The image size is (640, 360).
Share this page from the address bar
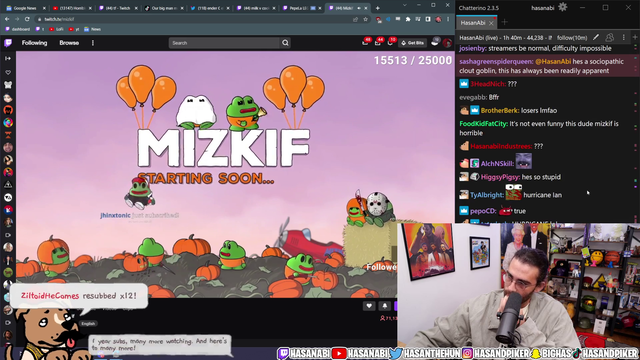click(356, 19)
